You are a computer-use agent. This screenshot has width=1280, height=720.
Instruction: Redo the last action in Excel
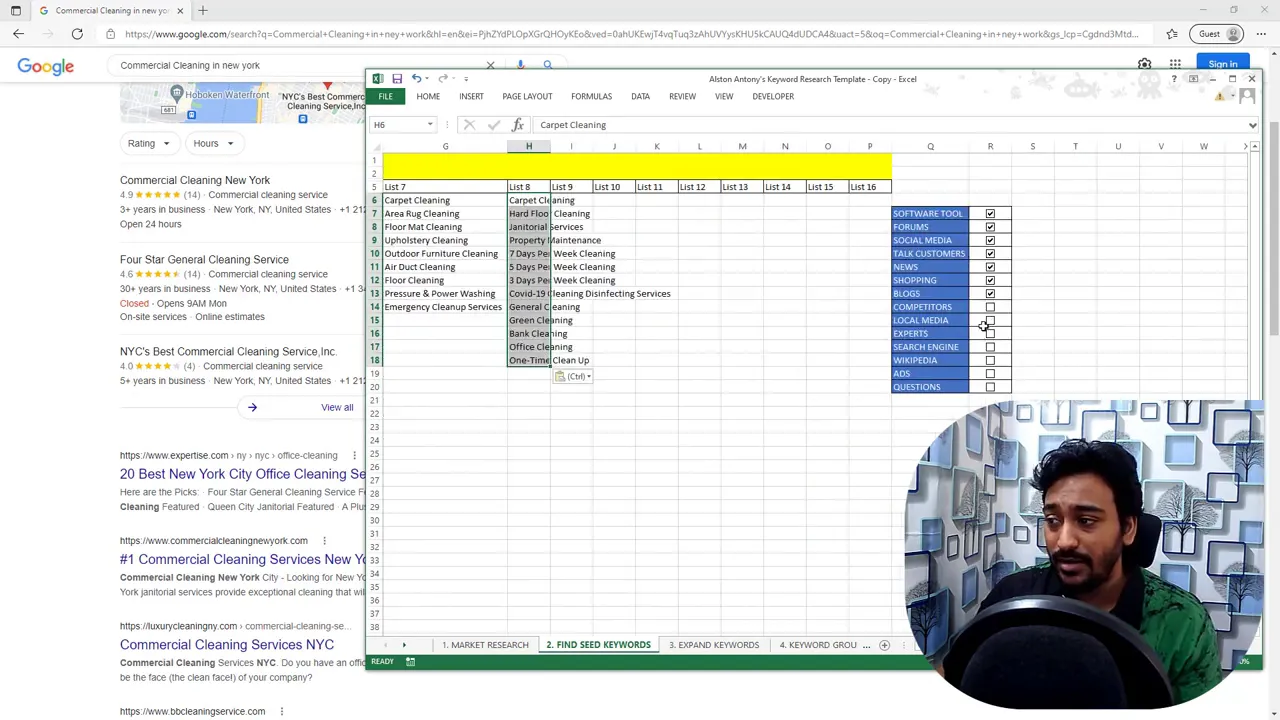(x=443, y=79)
